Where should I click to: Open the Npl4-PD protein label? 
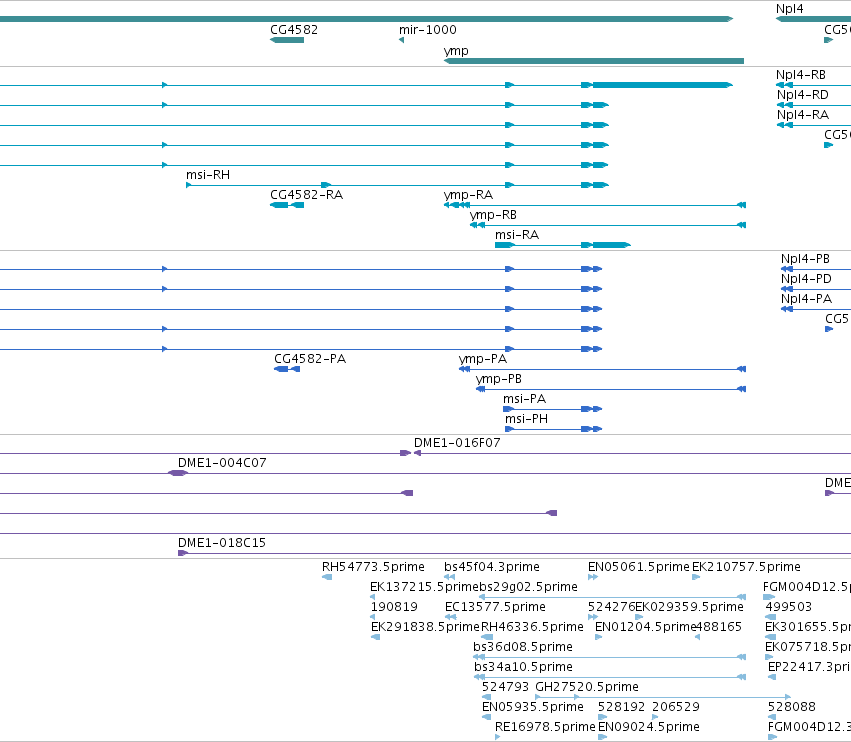806,279
